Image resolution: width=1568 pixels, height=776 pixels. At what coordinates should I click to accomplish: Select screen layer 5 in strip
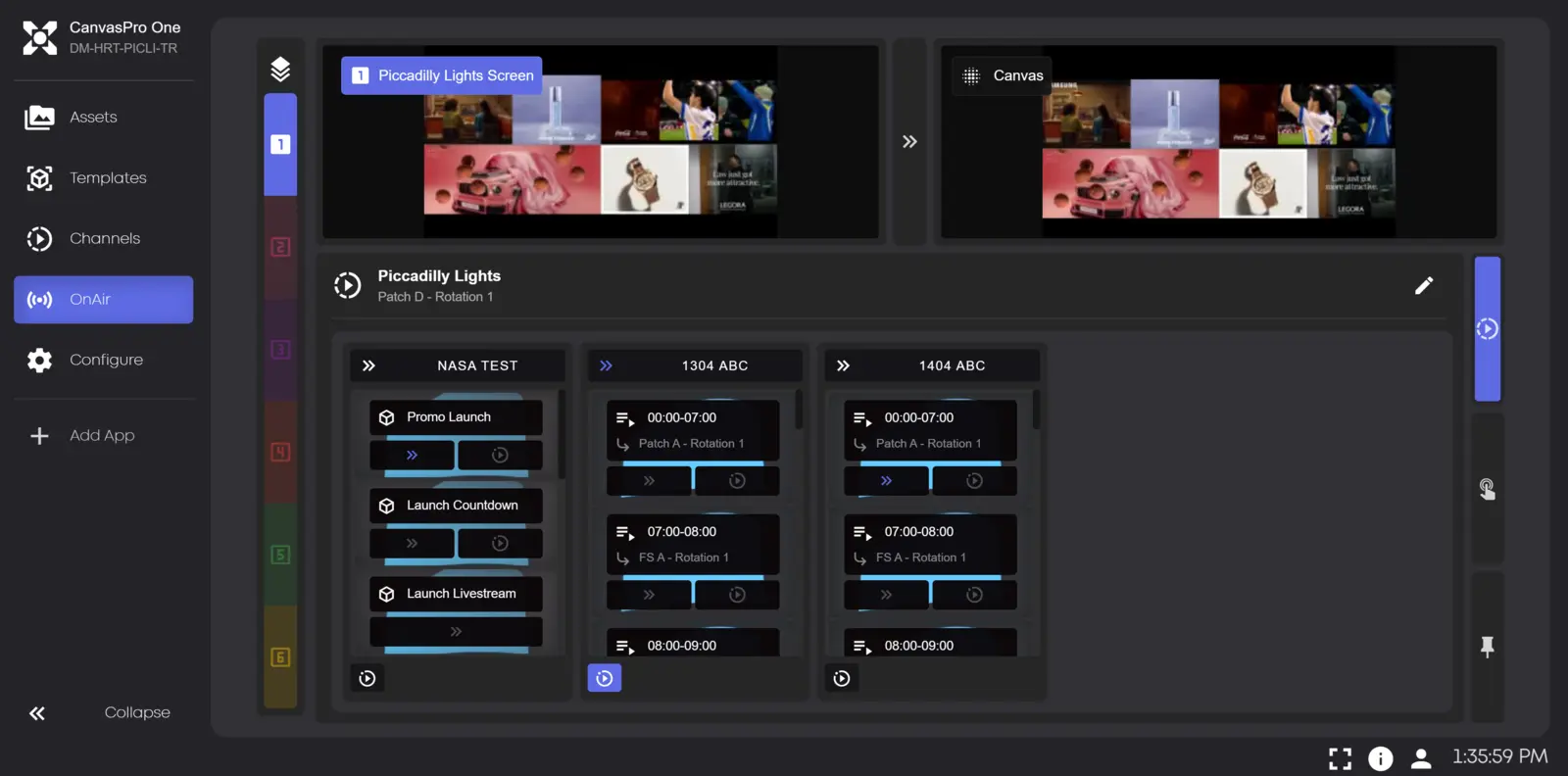tap(280, 555)
